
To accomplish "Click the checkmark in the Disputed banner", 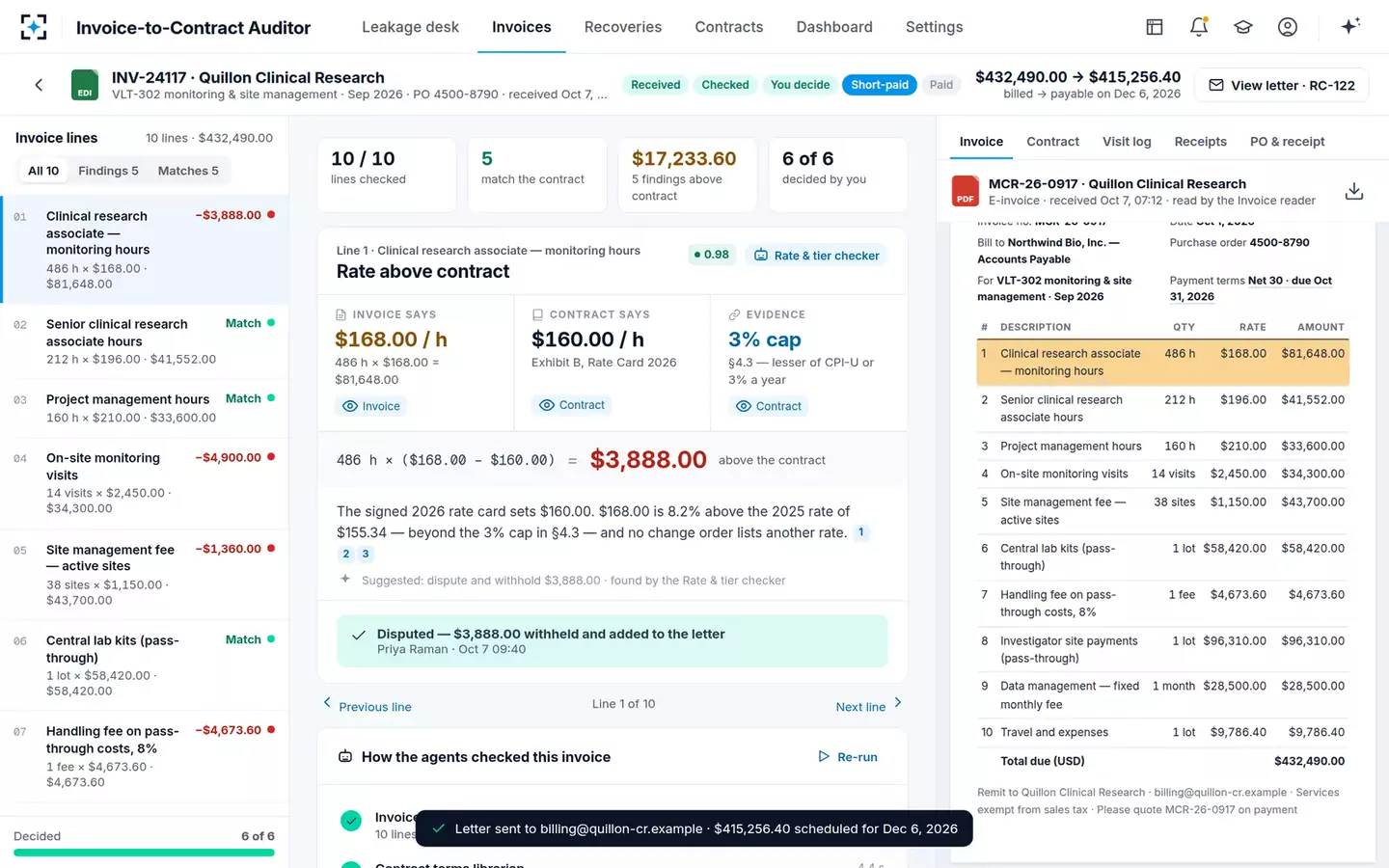I will coord(359,635).
